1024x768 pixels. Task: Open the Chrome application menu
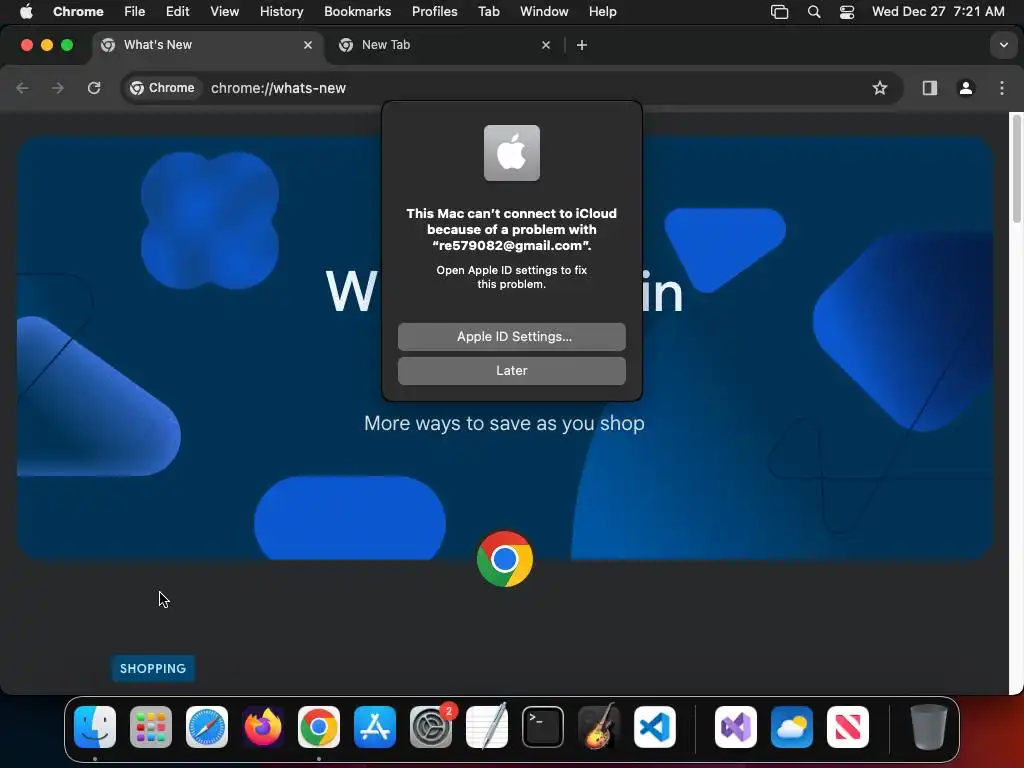78,12
